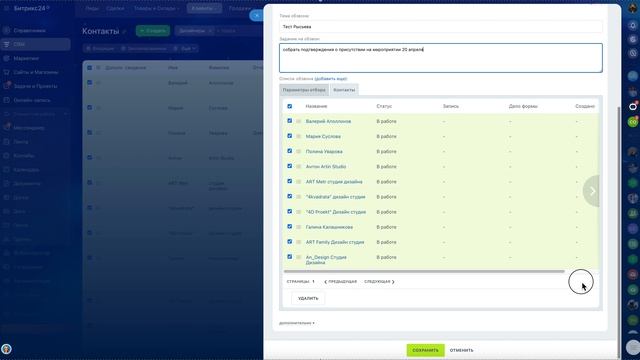Viewport: 640px width, 360px height.
Task: Open the row menu icon for "4D Proekt" Дизайн студия
Action: pyautogui.click(x=298, y=212)
